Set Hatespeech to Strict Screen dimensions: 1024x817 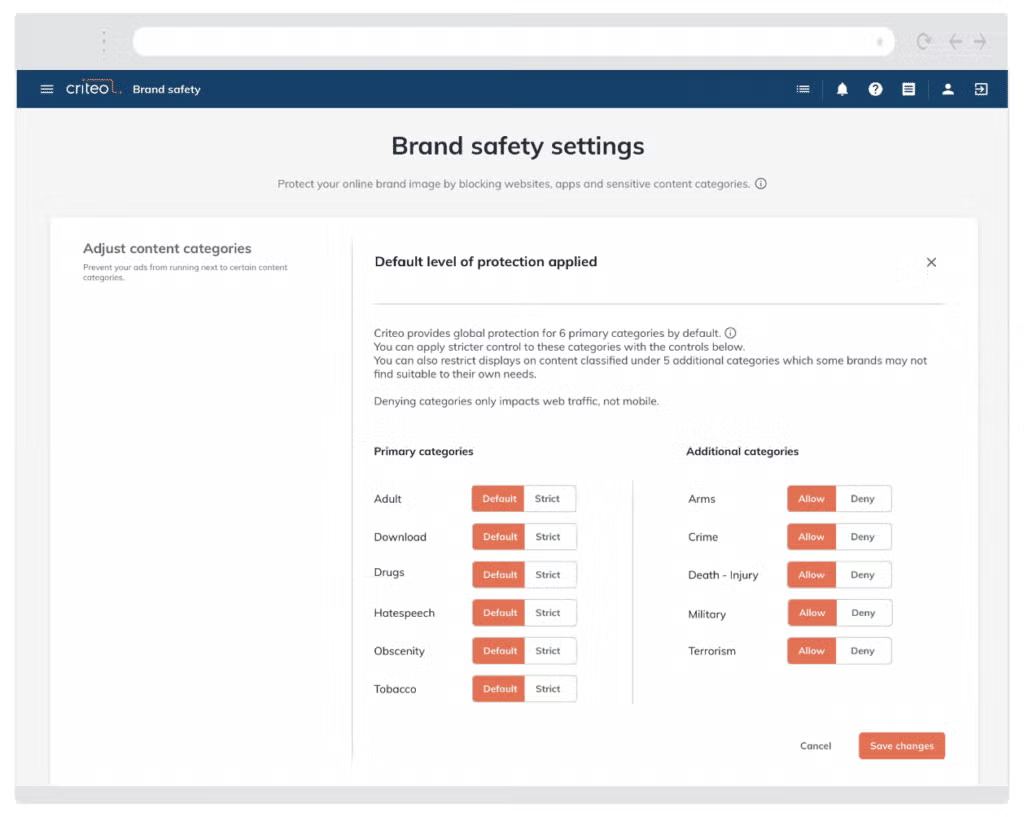click(550, 613)
